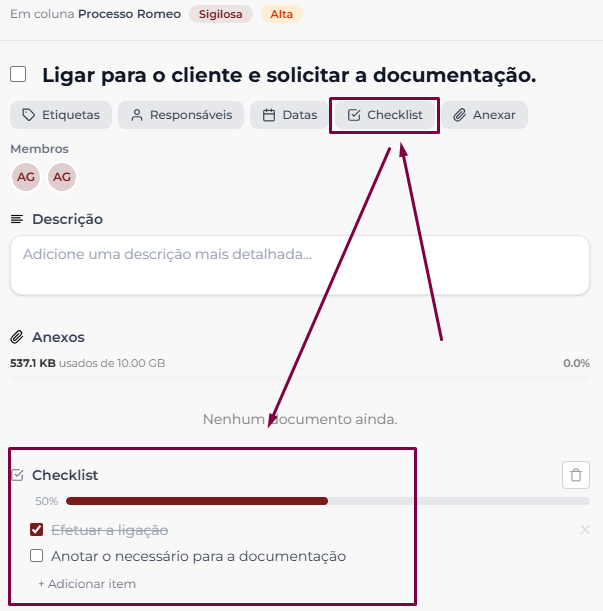
Task: Open the Datas dates button
Action: pyautogui.click(x=289, y=115)
